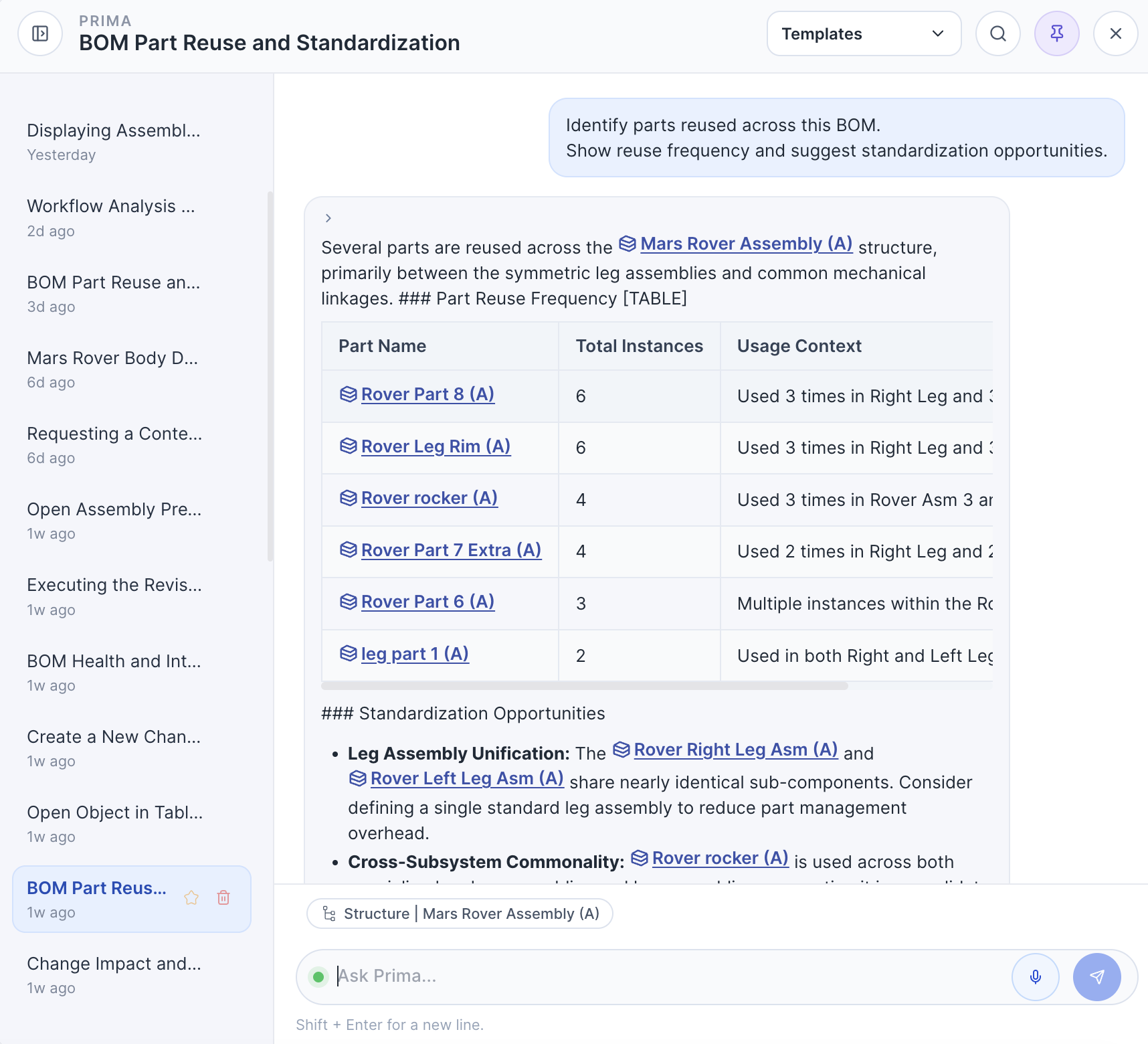The image size is (1148, 1044).
Task: Toggle the sidebar panel icon
Action: [40, 33]
